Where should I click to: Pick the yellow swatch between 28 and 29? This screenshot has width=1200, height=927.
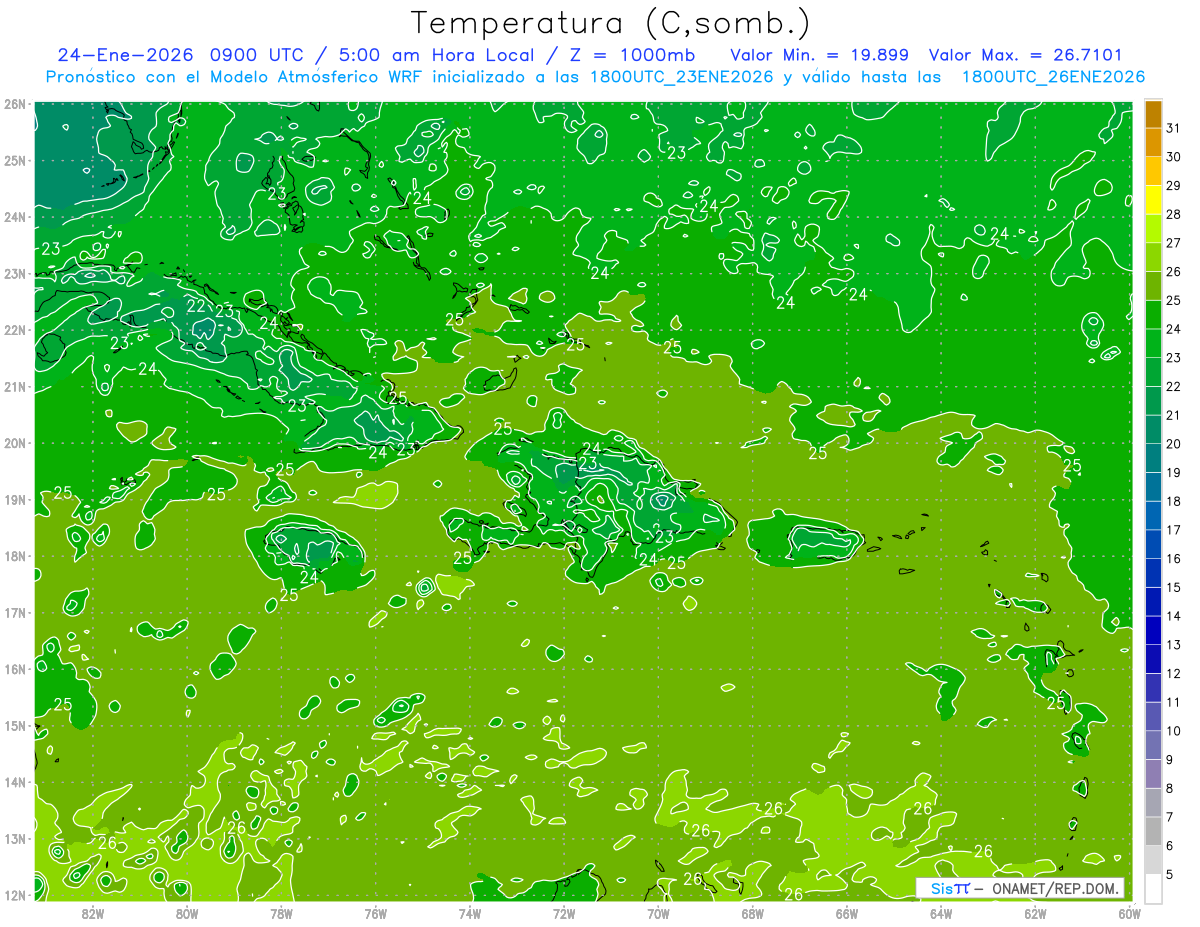tap(1153, 200)
